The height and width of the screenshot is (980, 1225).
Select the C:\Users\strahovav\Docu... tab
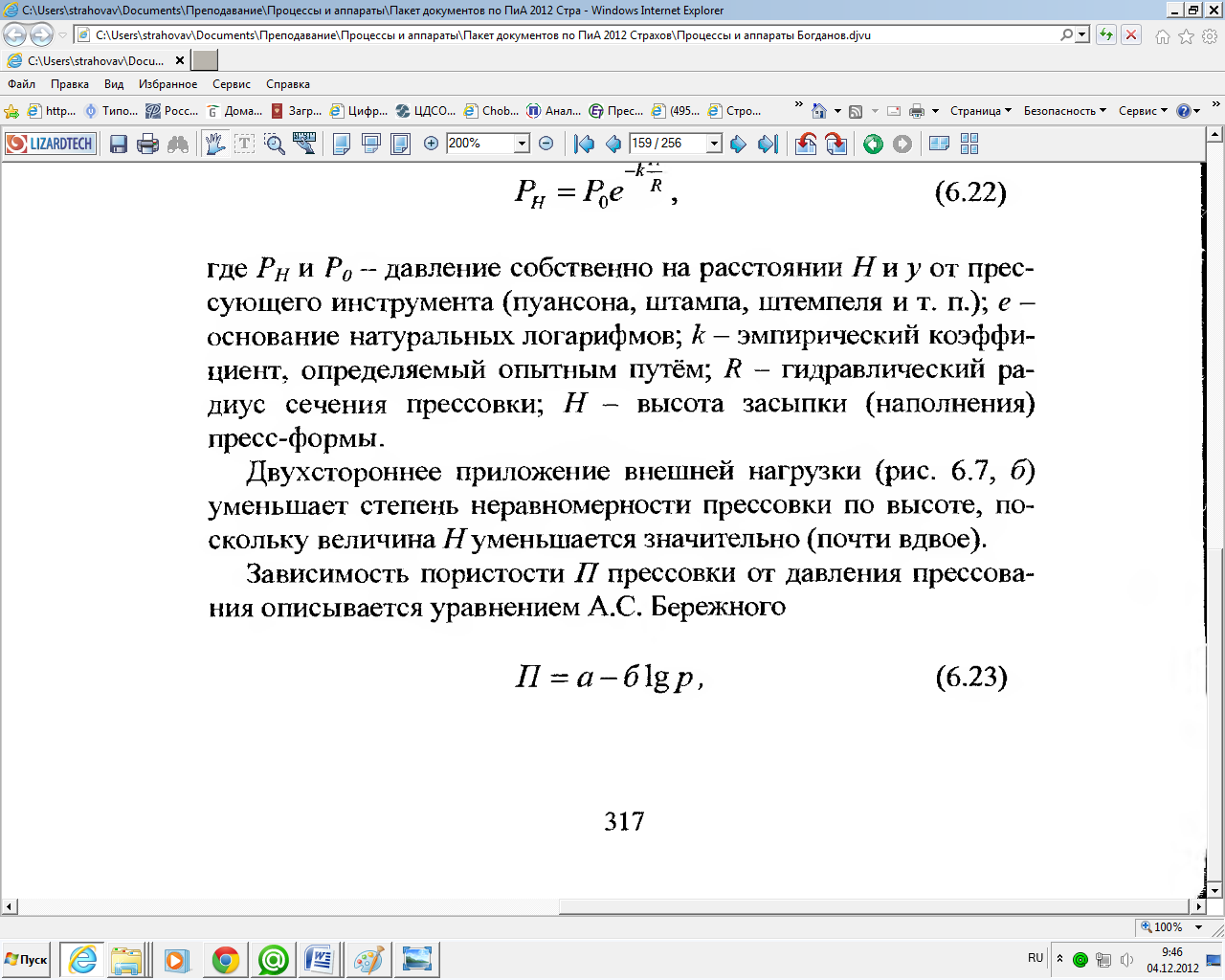[x=96, y=60]
